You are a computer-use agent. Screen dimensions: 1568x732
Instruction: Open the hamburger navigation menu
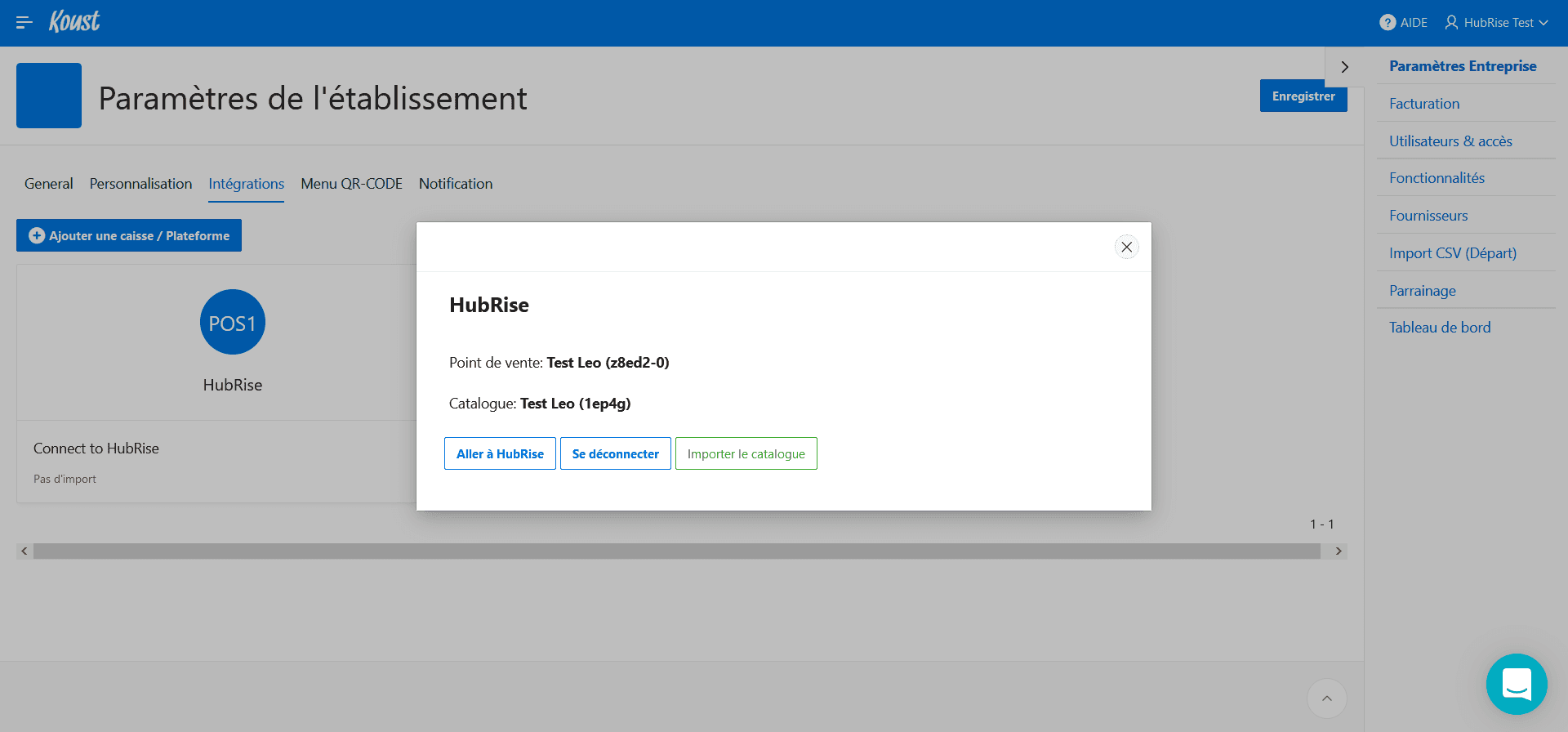[24, 23]
